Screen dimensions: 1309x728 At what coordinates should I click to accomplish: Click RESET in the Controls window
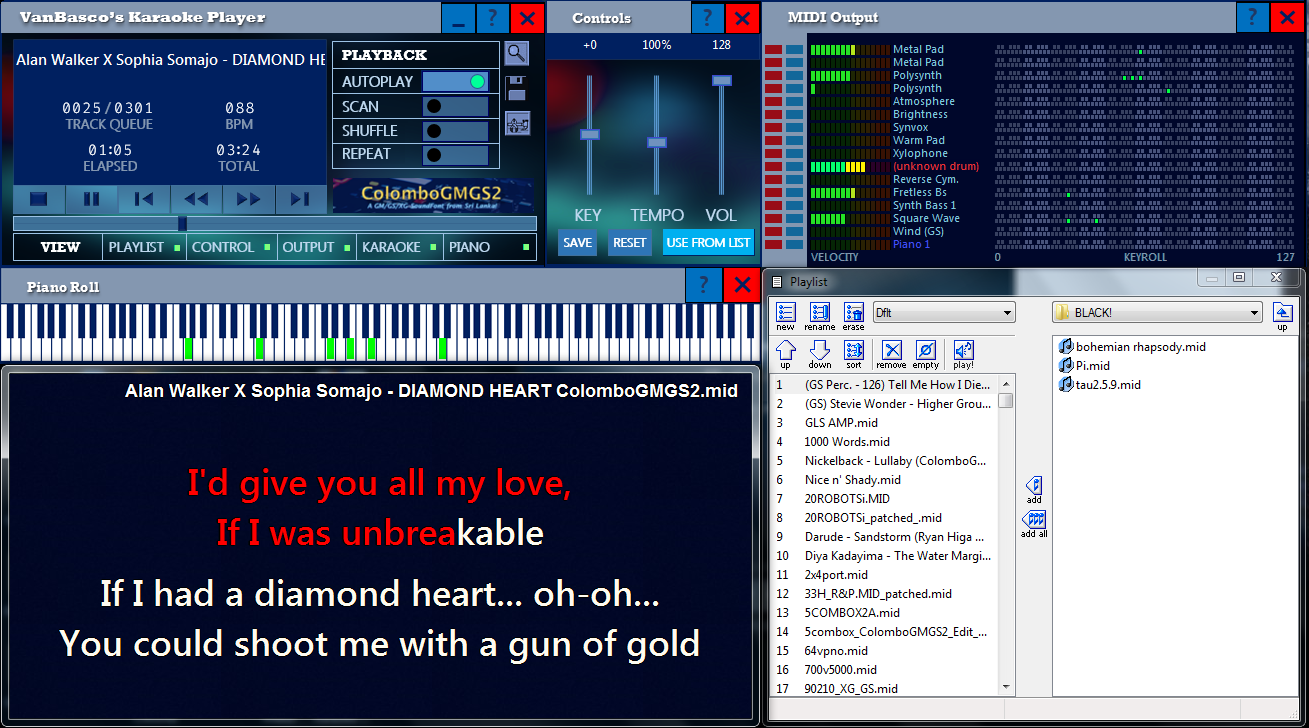(630, 243)
